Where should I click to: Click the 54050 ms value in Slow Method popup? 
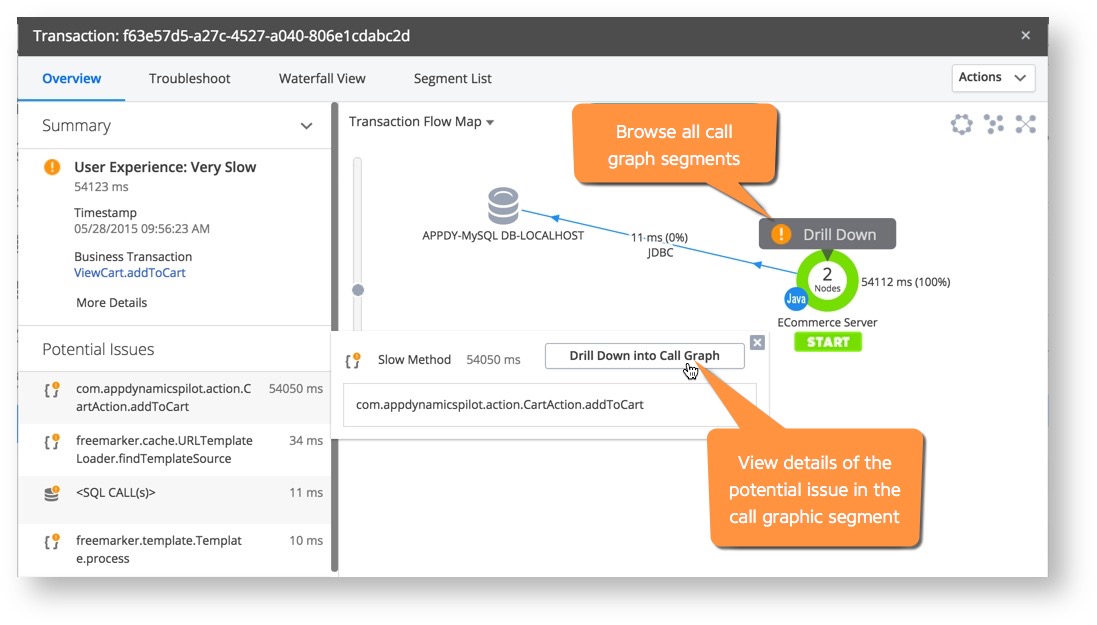[x=493, y=360]
